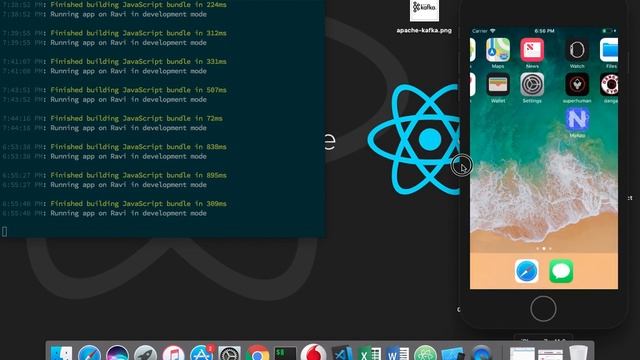Viewport: 640px width, 360px height.
Task: Open Safari from the macOS Dock
Action: click(x=89, y=353)
